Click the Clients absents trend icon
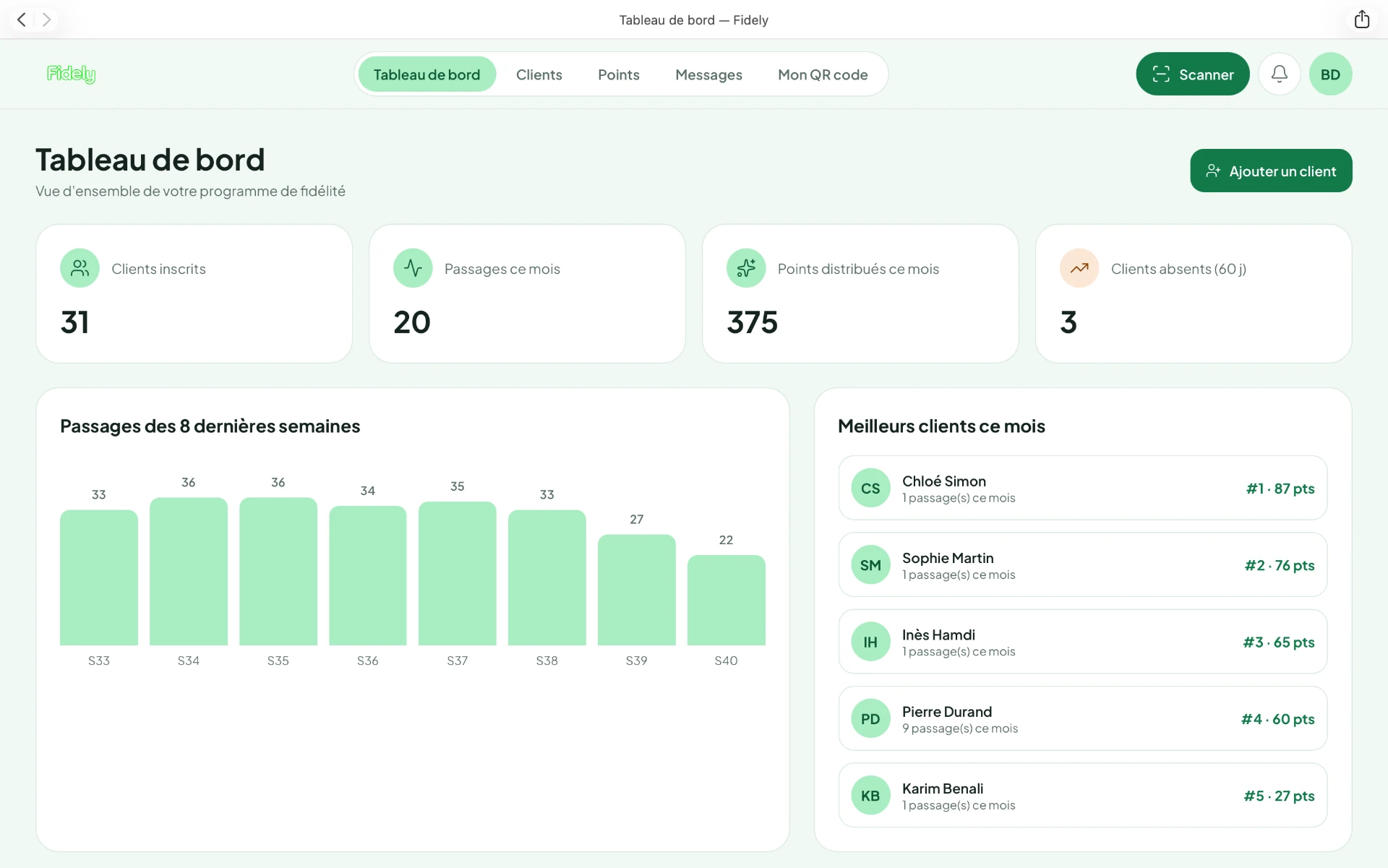Screen dimensions: 1388x868 (1079, 268)
